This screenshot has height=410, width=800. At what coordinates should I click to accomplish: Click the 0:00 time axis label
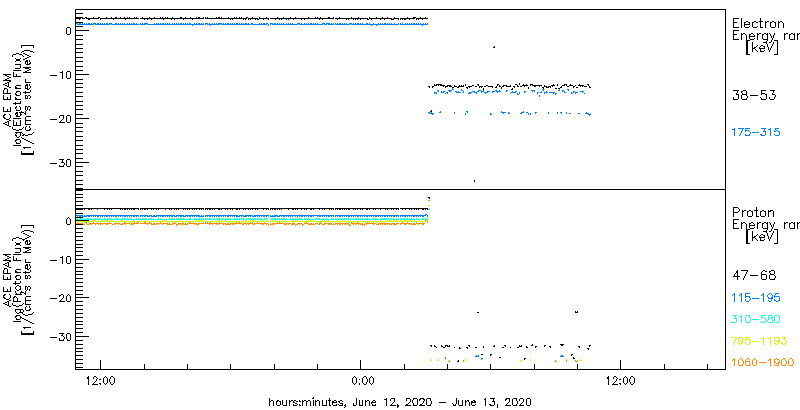point(363,379)
